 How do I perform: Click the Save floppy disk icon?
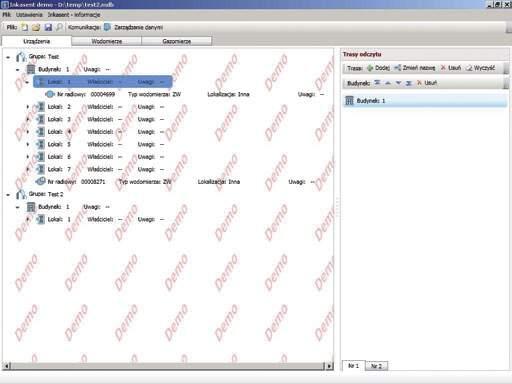point(48,27)
